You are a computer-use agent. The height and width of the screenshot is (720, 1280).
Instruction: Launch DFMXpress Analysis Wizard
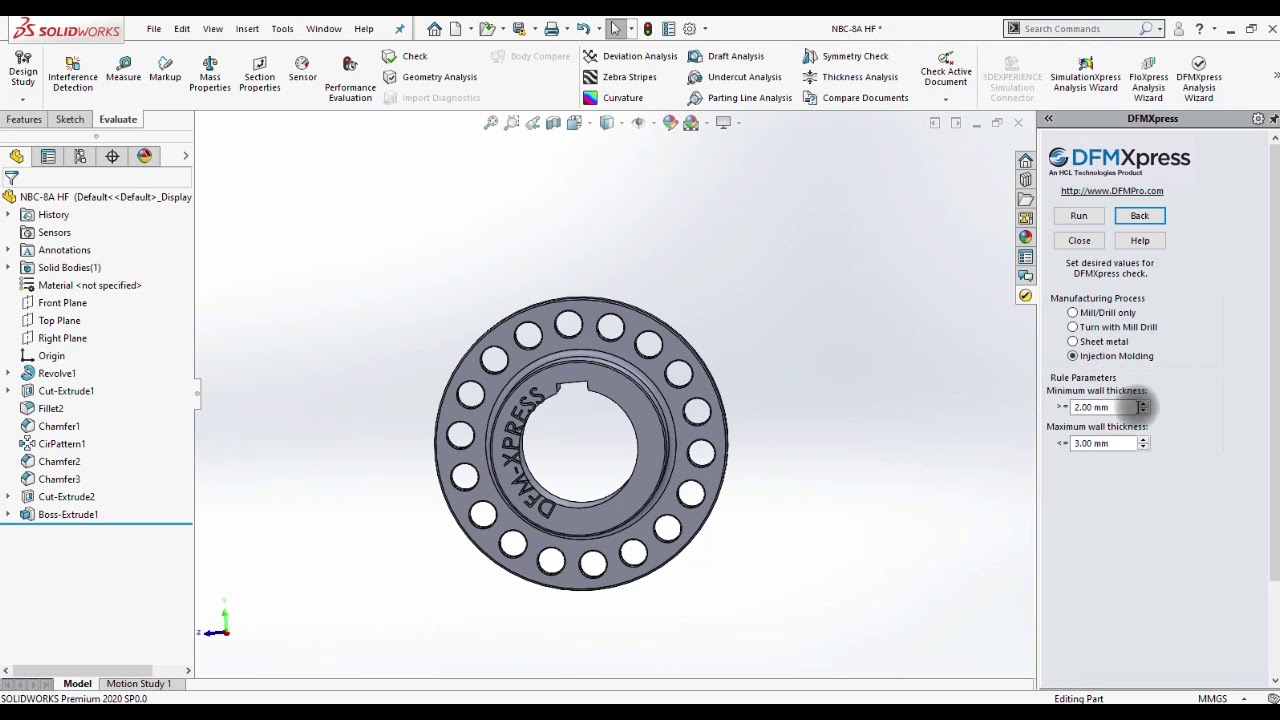(1198, 80)
